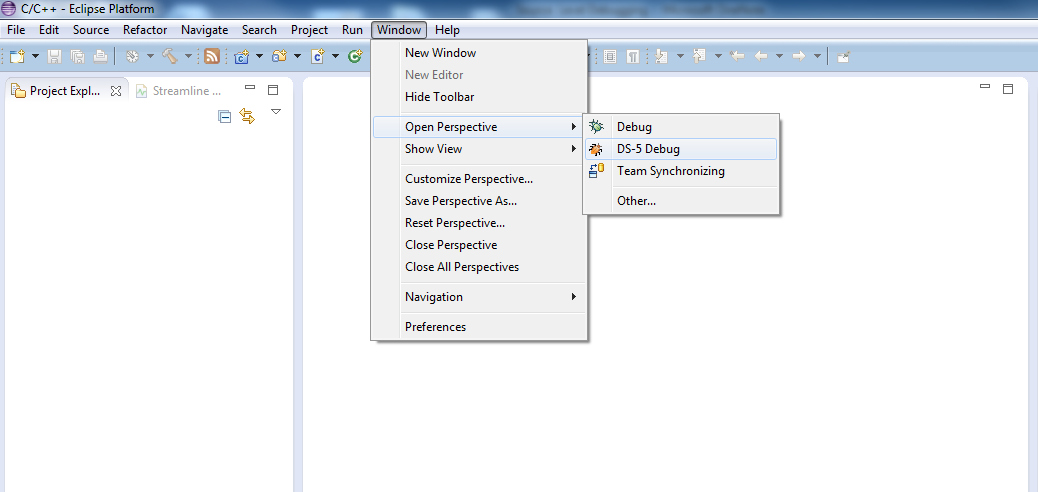Click the Next Annotation icon
The height and width of the screenshot is (492, 1038).
661,56
